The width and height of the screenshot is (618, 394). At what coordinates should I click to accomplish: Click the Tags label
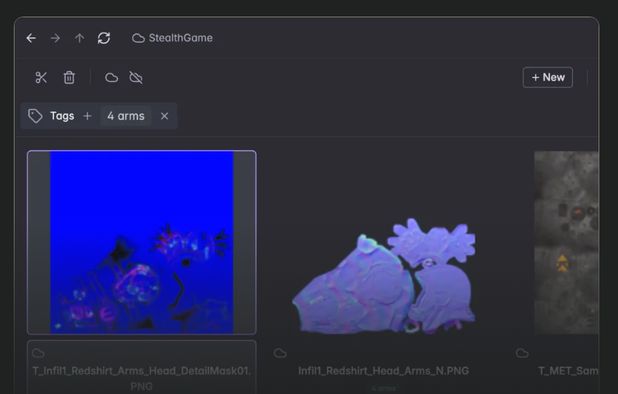pos(62,116)
